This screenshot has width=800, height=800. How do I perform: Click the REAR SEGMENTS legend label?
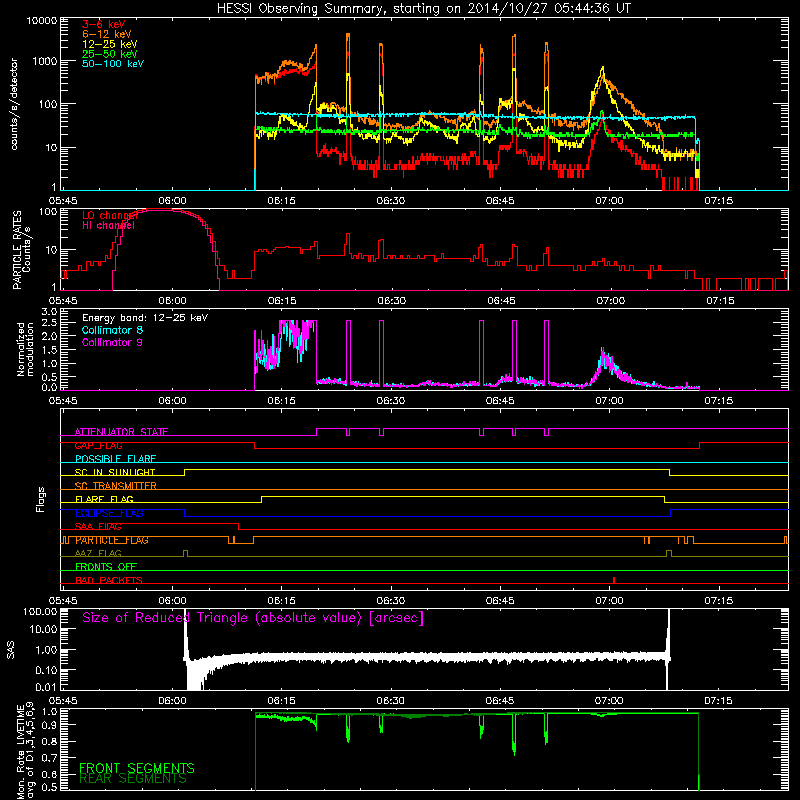(x=133, y=779)
